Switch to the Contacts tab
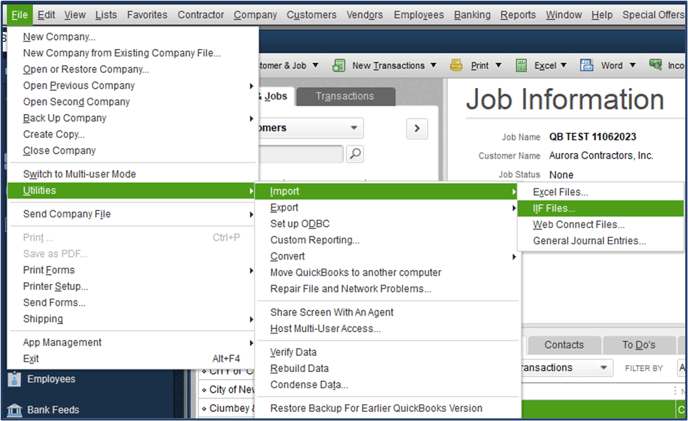This screenshot has width=688, height=421. coord(564,345)
